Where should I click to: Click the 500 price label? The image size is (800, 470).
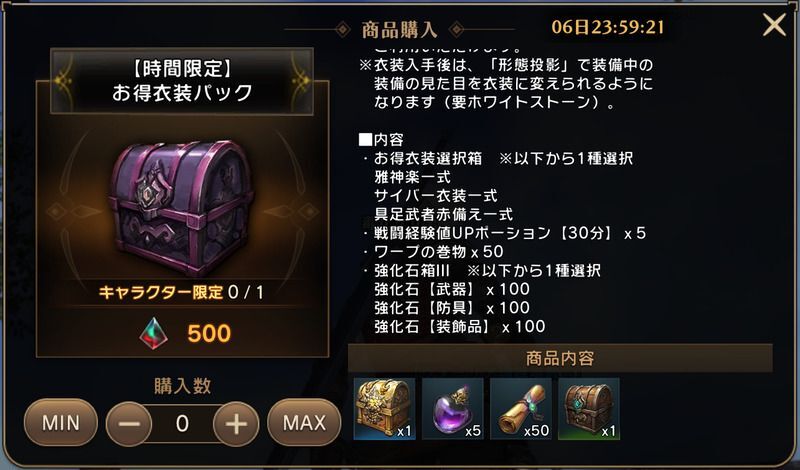(x=209, y=334)
